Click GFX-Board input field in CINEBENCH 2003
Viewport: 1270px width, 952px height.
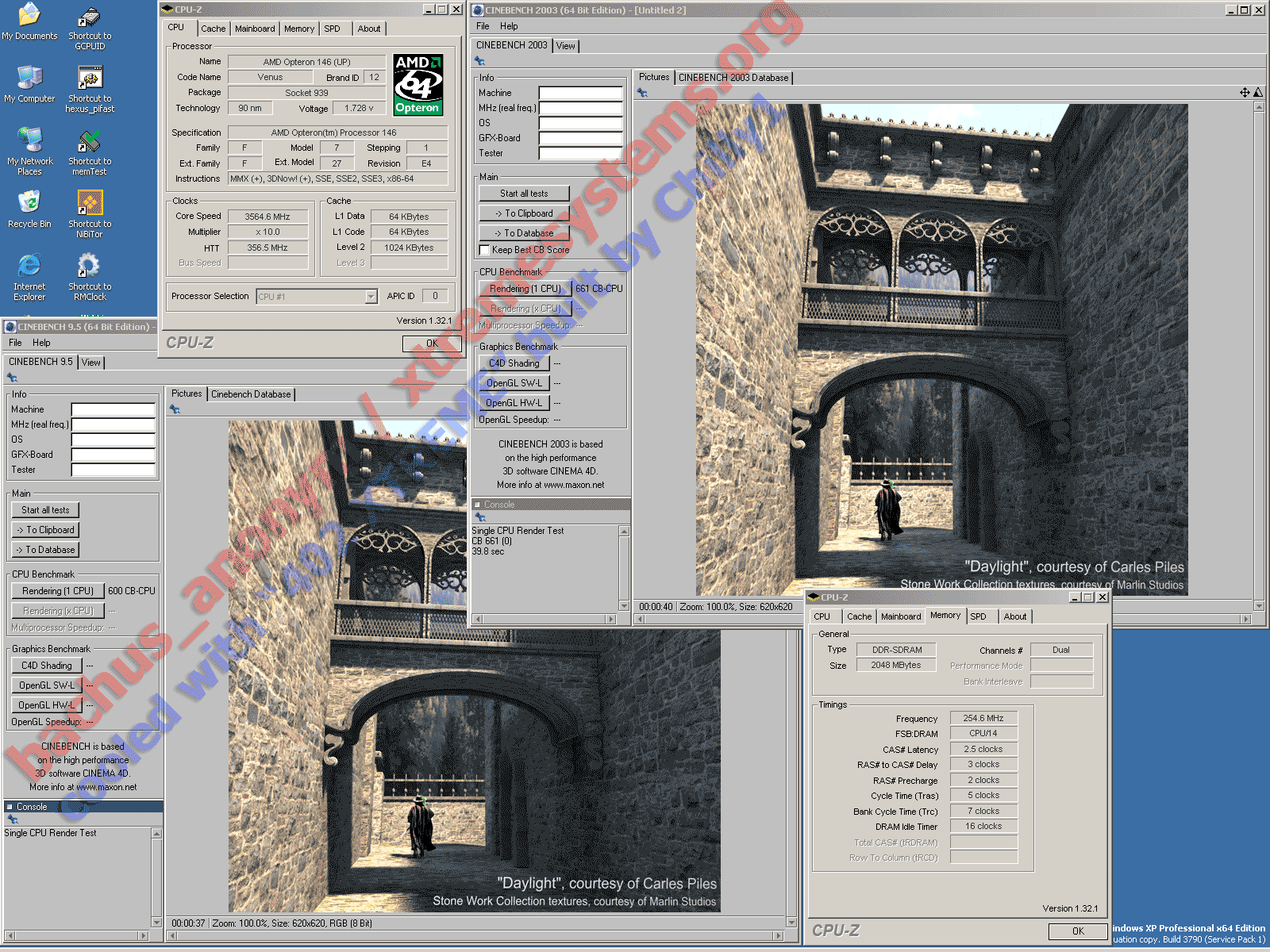[581, 138]
